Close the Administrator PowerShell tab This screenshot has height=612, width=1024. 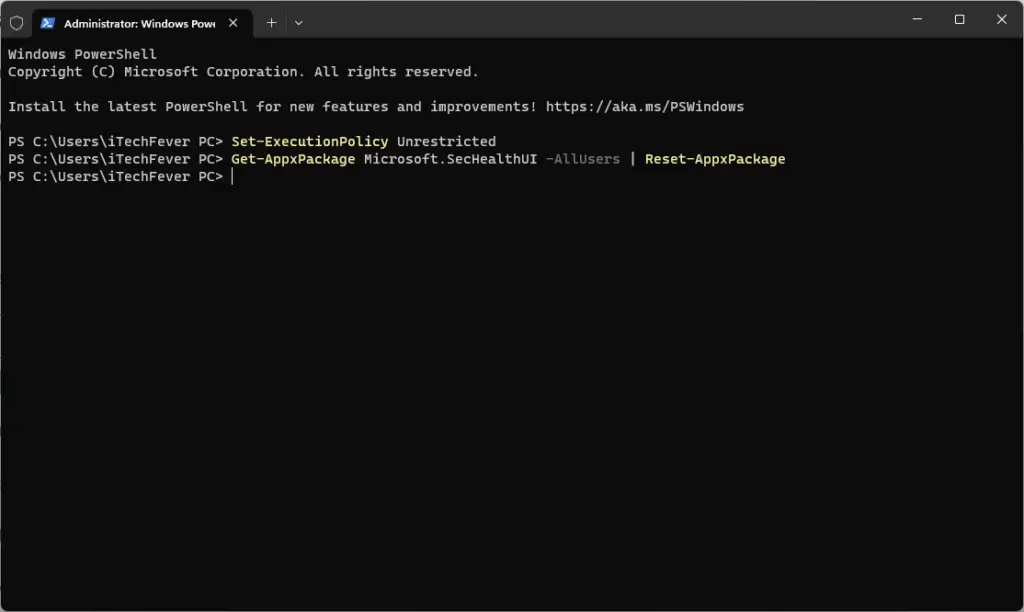pos(233,23)
